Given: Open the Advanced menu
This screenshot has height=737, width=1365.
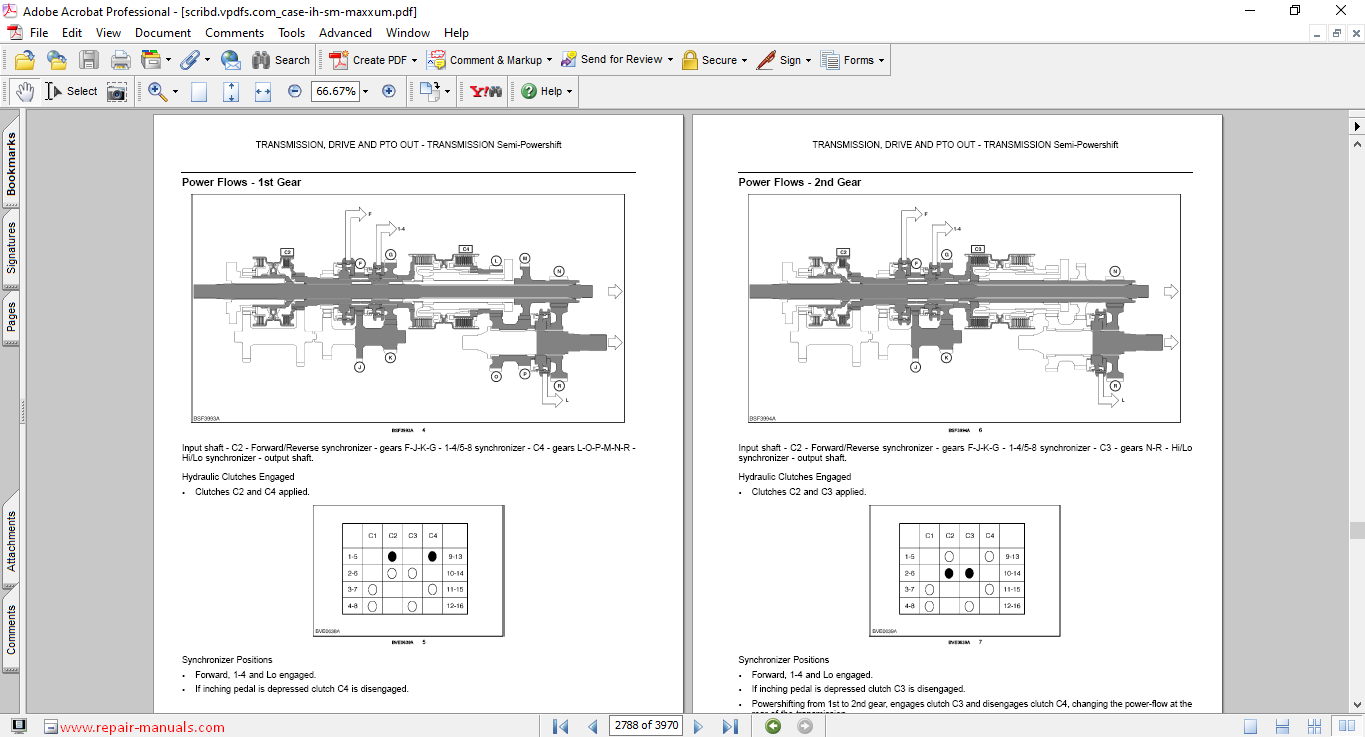Looking at the screenshot, I should pyautogui.click(x=345, y=33).
